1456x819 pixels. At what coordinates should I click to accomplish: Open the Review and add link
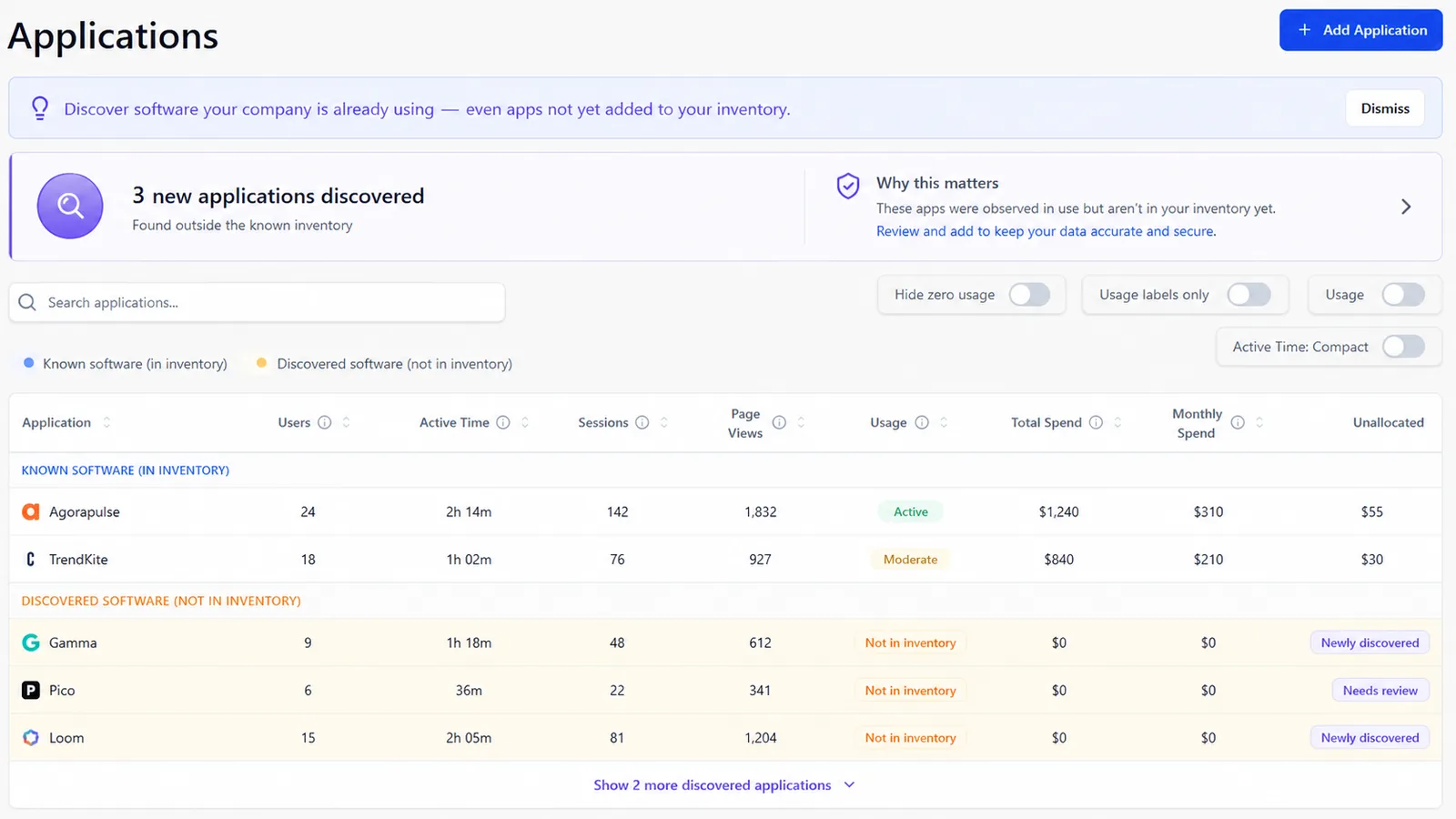point(1046,231)
